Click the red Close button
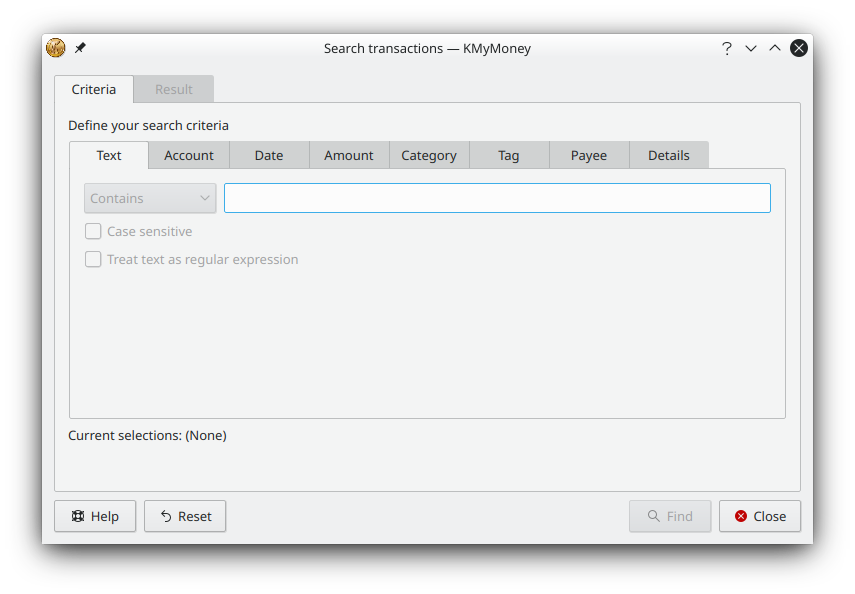 pyautogui.click(x=760, y=516)
